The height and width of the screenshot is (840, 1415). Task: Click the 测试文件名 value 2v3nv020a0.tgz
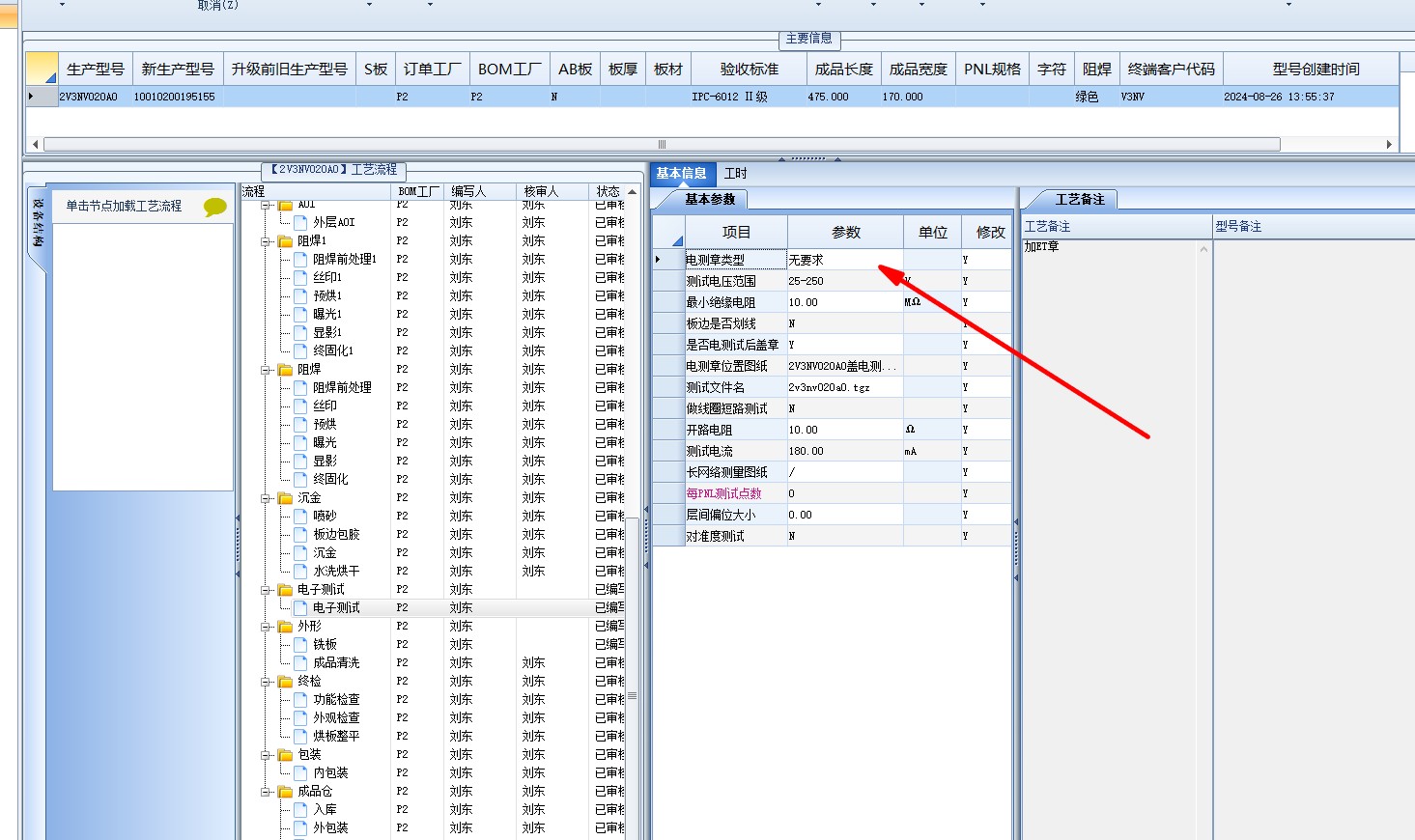point(845,387)
